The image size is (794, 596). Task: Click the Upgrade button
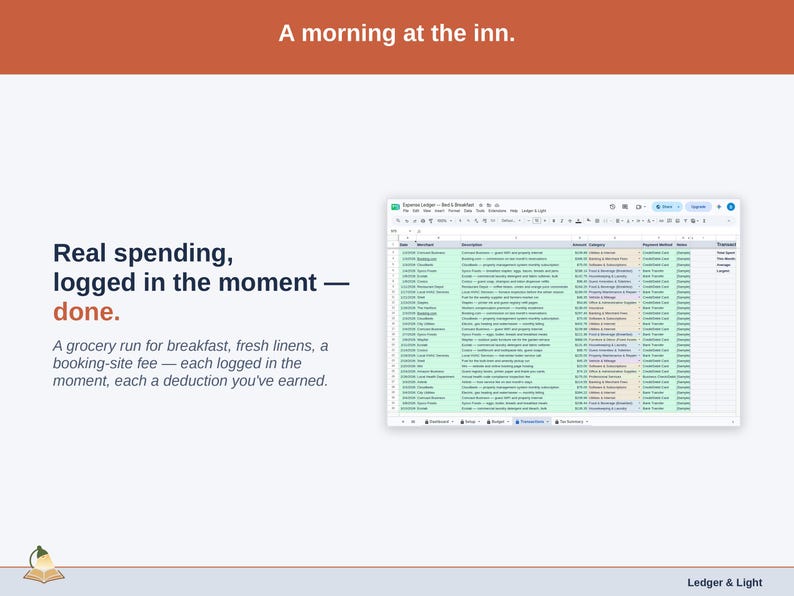click(698, 207)
